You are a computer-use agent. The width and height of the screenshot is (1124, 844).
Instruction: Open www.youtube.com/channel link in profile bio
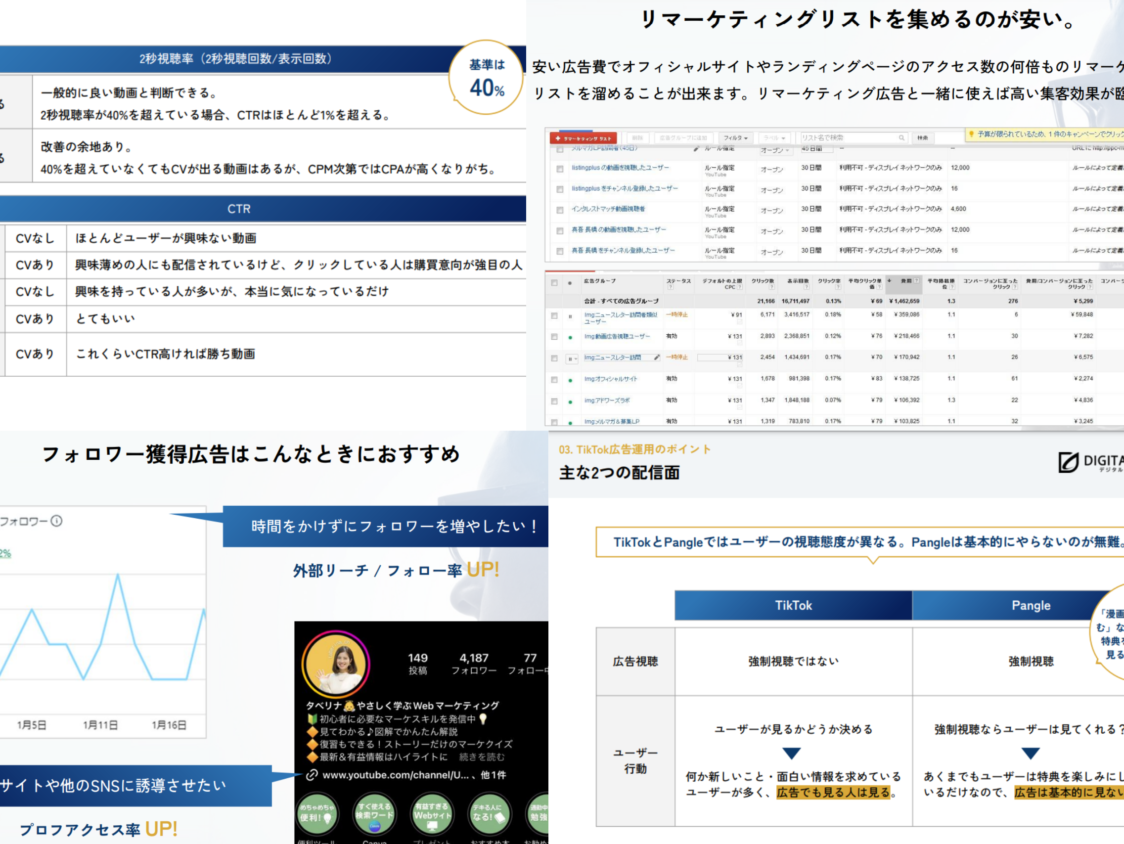[x=395, y=775]
